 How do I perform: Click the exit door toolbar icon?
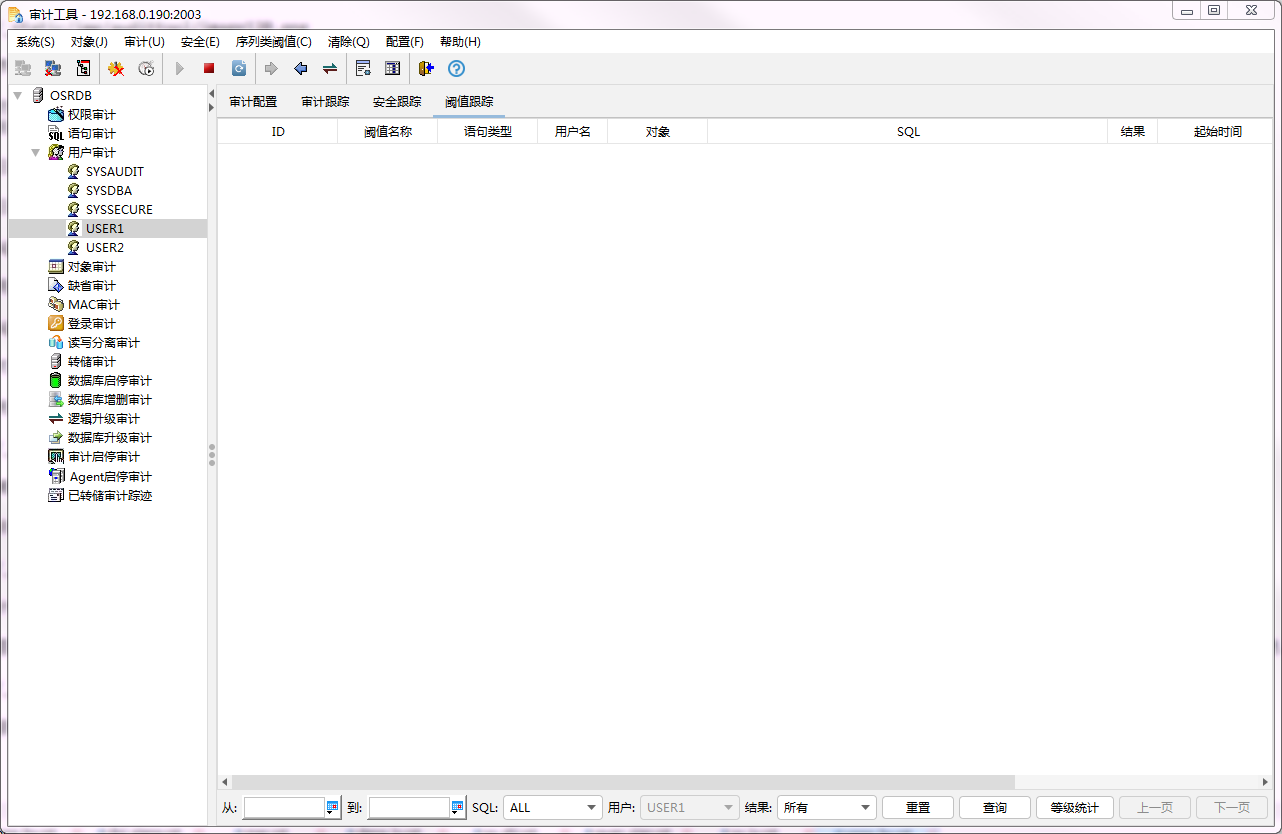pos(426,69)
